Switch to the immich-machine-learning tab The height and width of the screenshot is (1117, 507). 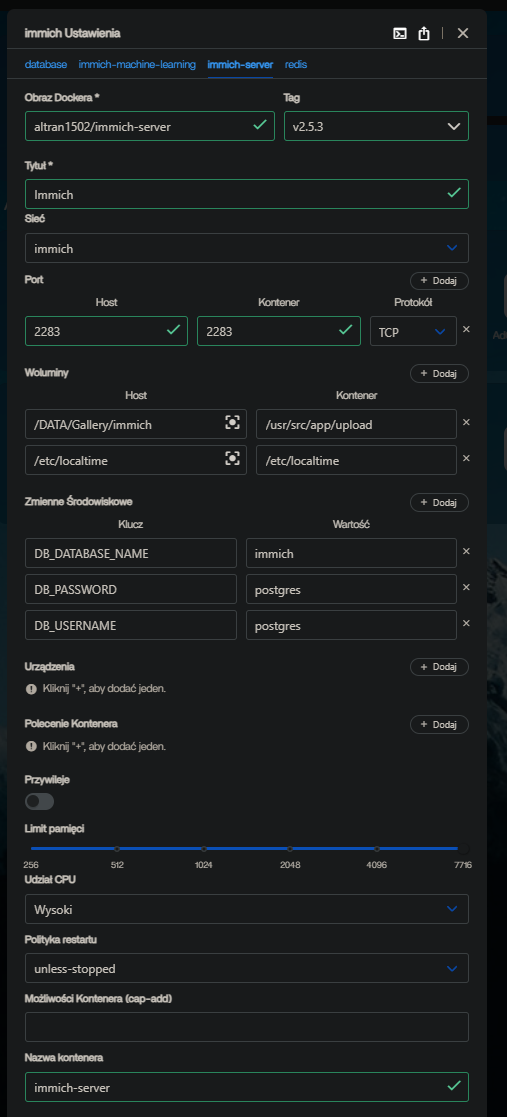[137, 64]
